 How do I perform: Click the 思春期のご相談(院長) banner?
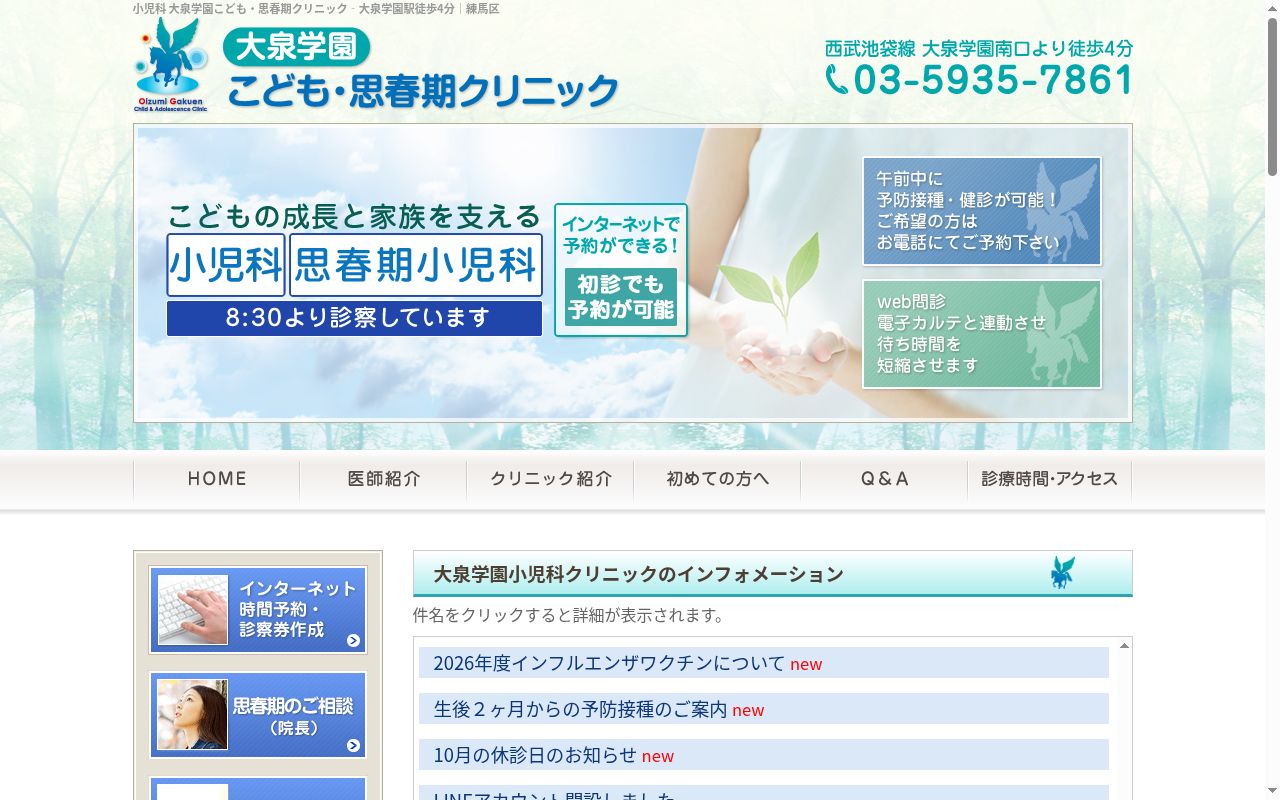258,715
